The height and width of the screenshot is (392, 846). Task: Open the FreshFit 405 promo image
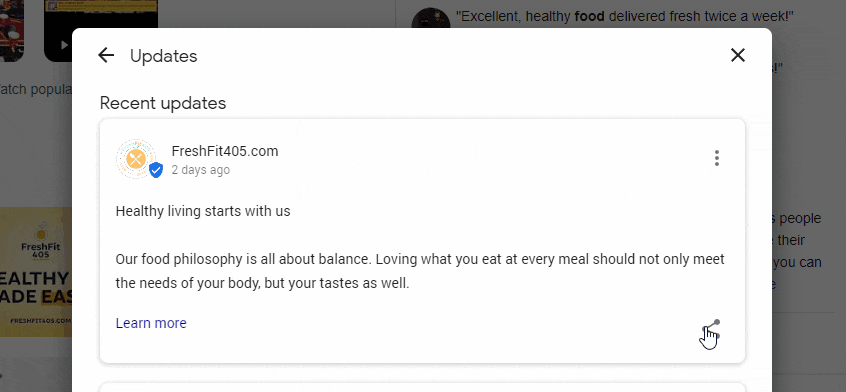point(36,272)
